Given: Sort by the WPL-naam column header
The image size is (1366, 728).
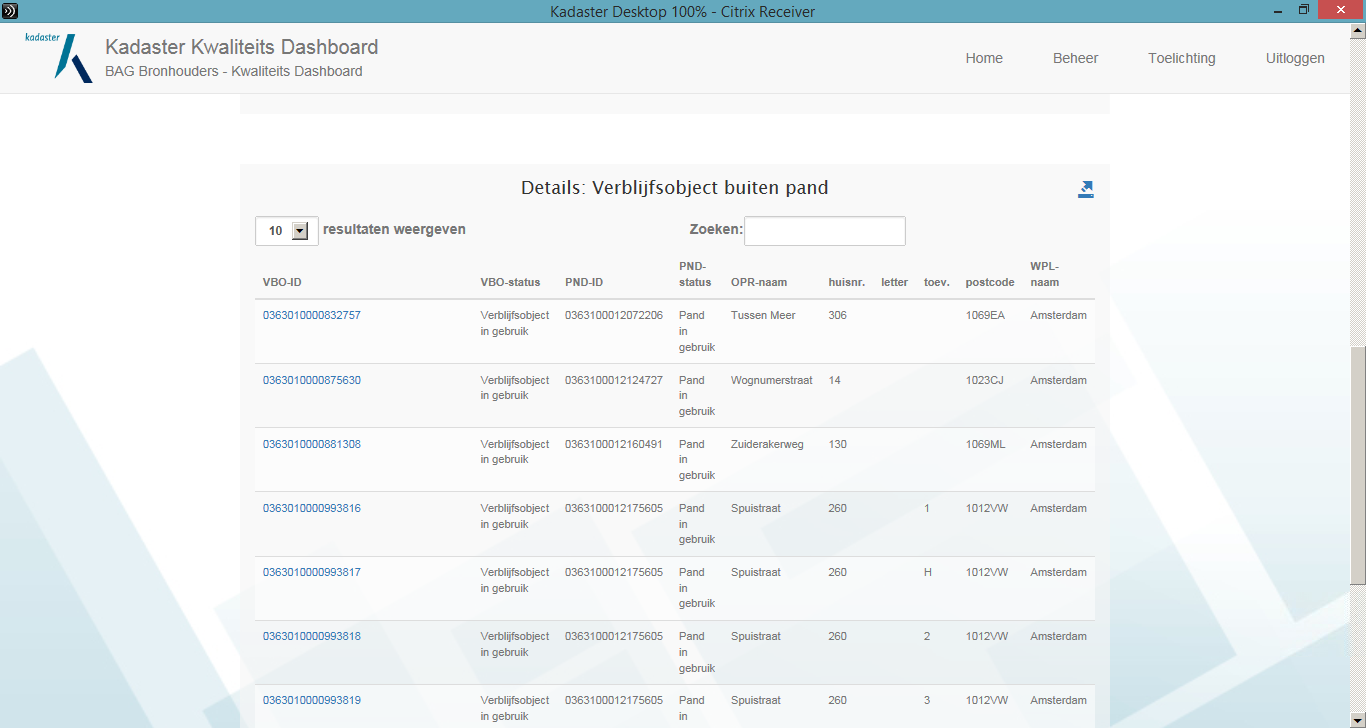Looking at the screenshot, I should coord(1045,274).
